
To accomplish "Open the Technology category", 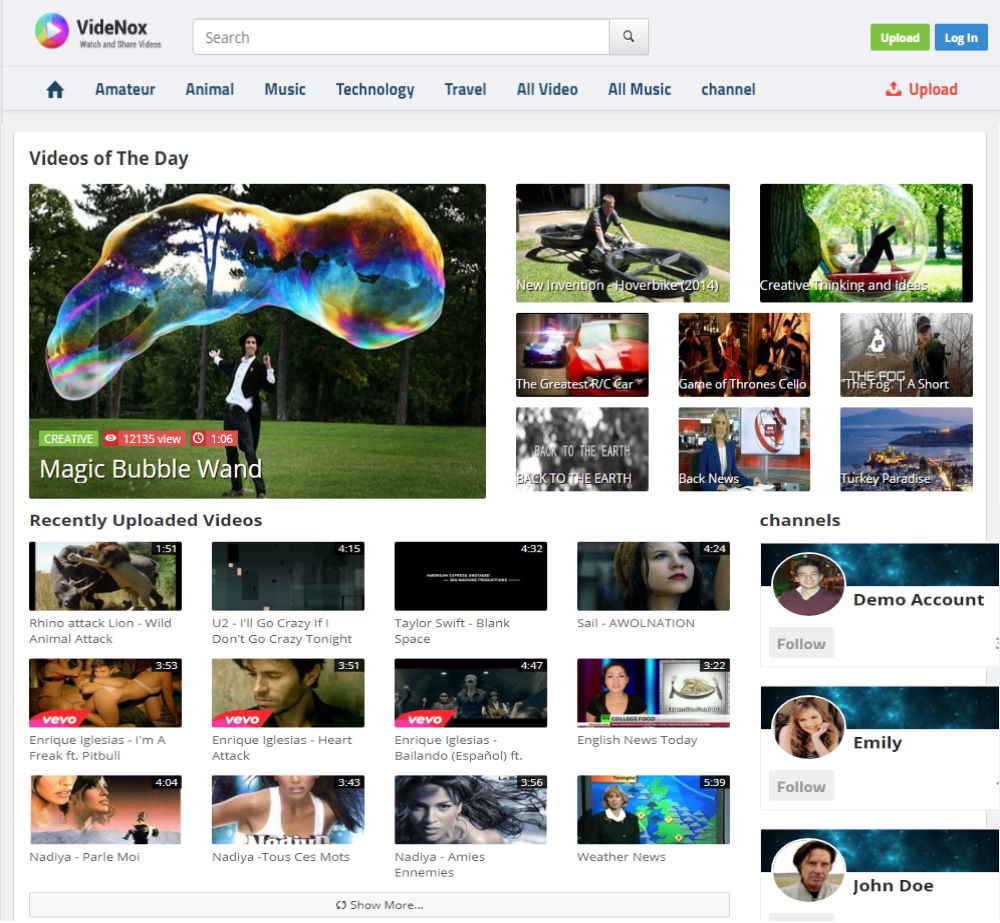I will click(x=375, y=89).
